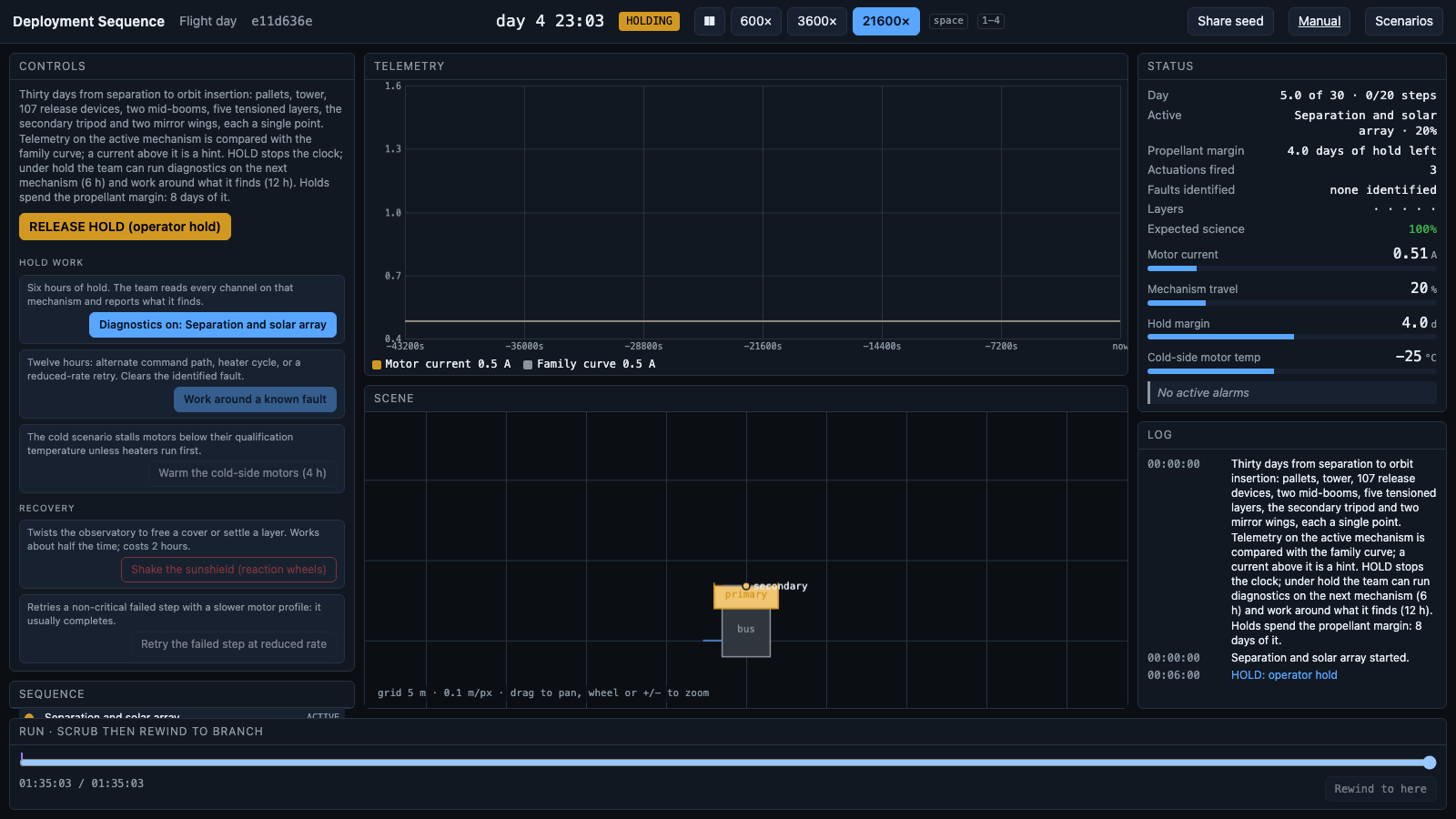Click Work around a known fault
The width and height of the screenshot is (1456, 819).
(255, 399)
